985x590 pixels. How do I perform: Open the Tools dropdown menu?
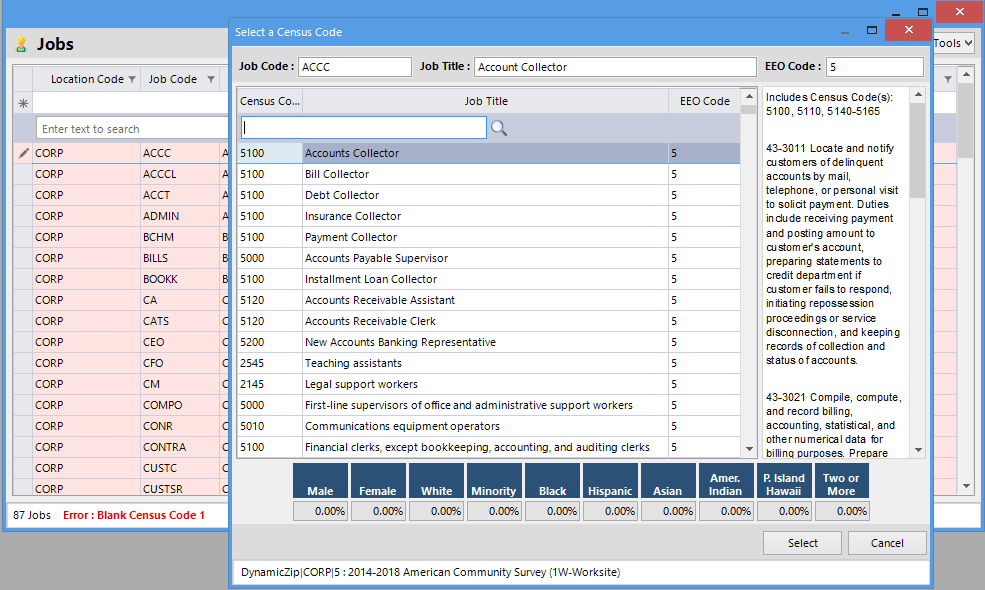tap(953, 42)
